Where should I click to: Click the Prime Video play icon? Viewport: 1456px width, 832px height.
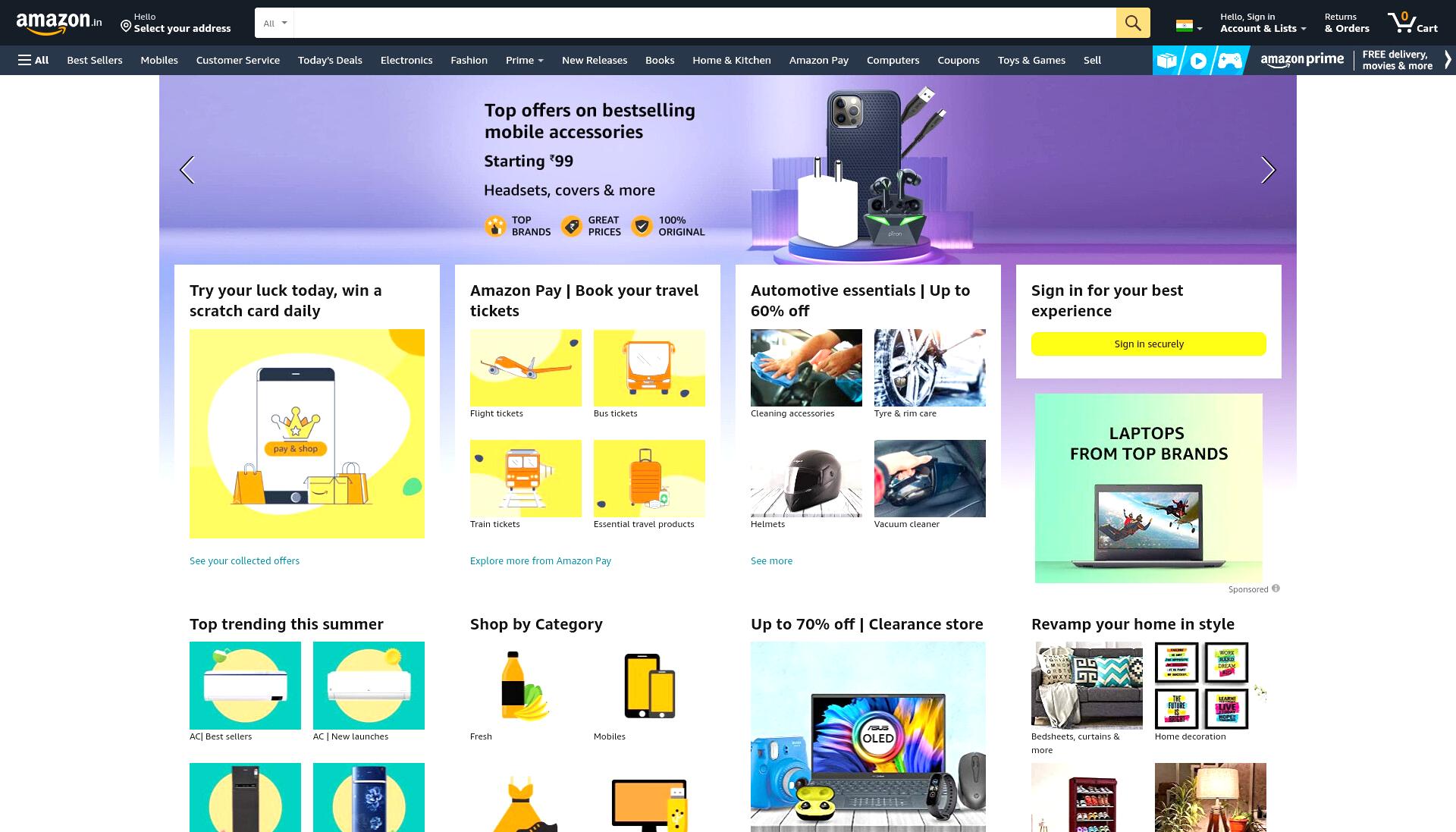click(x=1198, y=61)
